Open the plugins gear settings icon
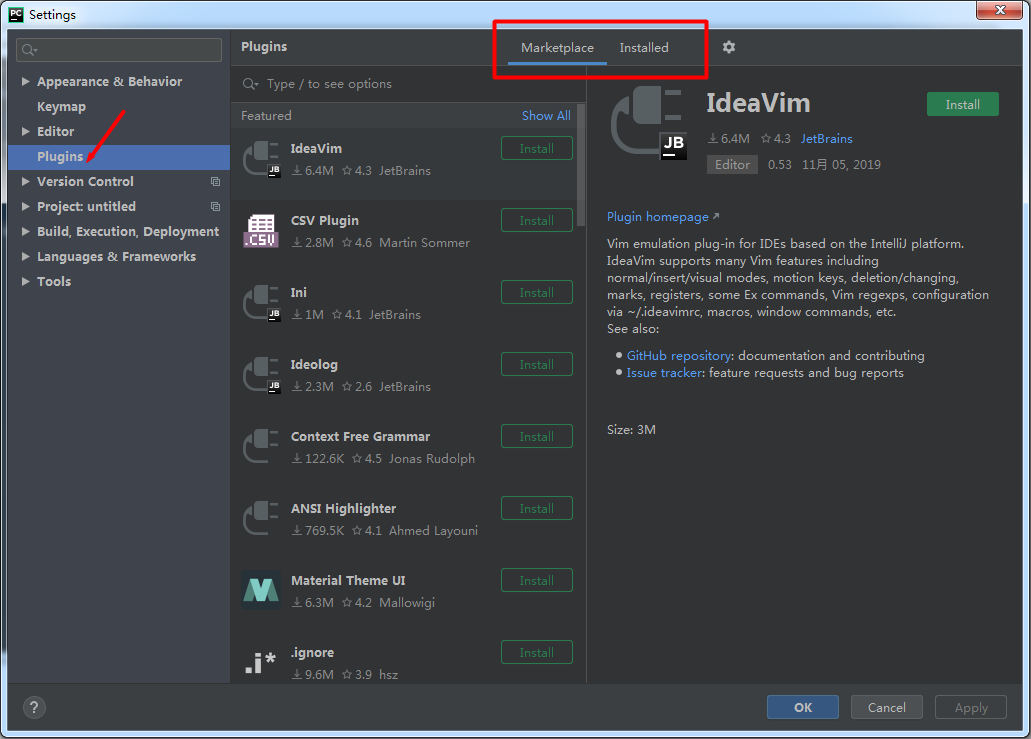The height and width of the screenshot is (739, 1031). click(x=729, y=47)
